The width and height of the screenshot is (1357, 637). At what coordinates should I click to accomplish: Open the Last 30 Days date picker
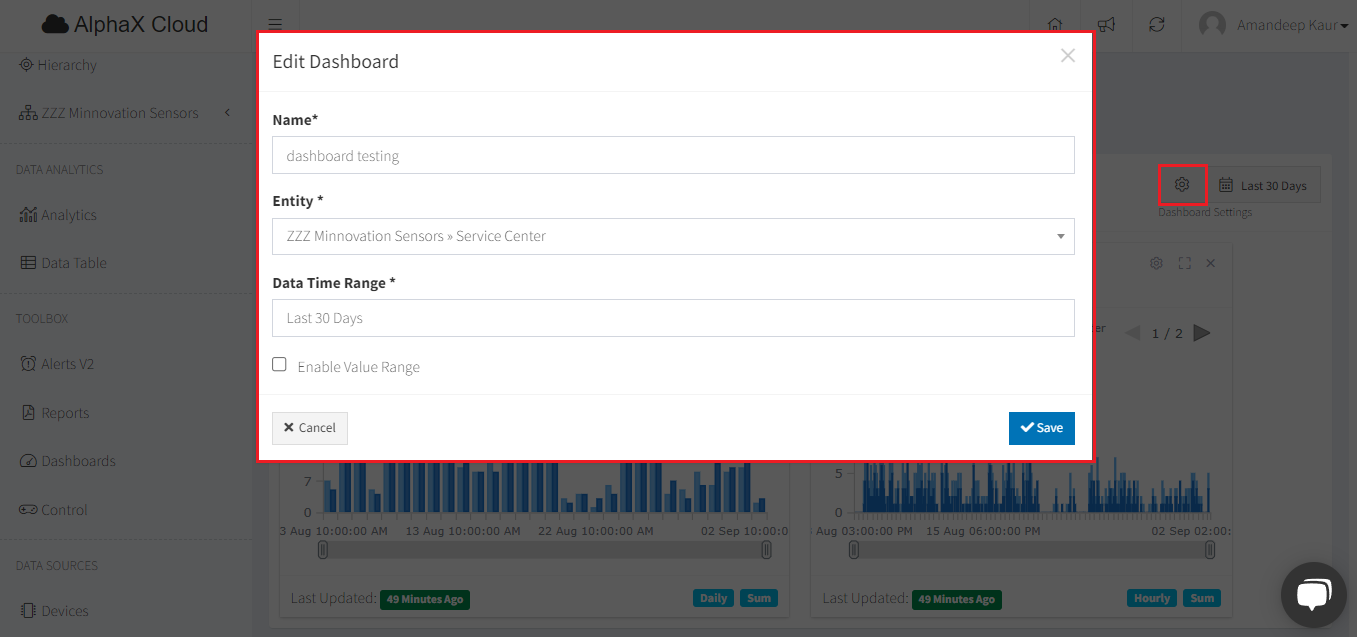1263,185
